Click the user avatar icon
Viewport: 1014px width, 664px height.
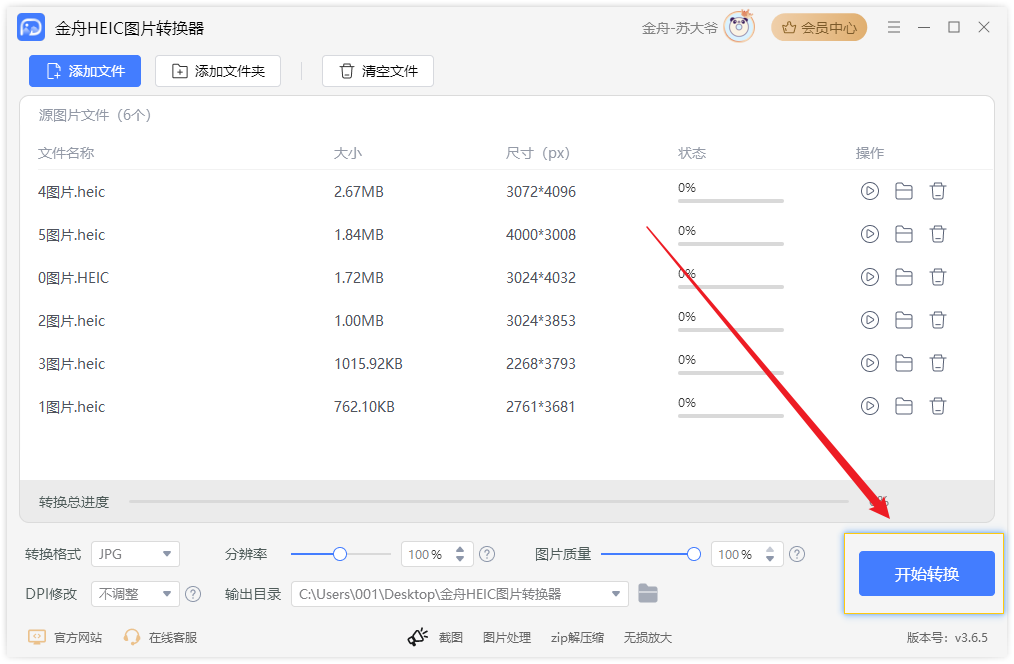(x=739, y=28)
